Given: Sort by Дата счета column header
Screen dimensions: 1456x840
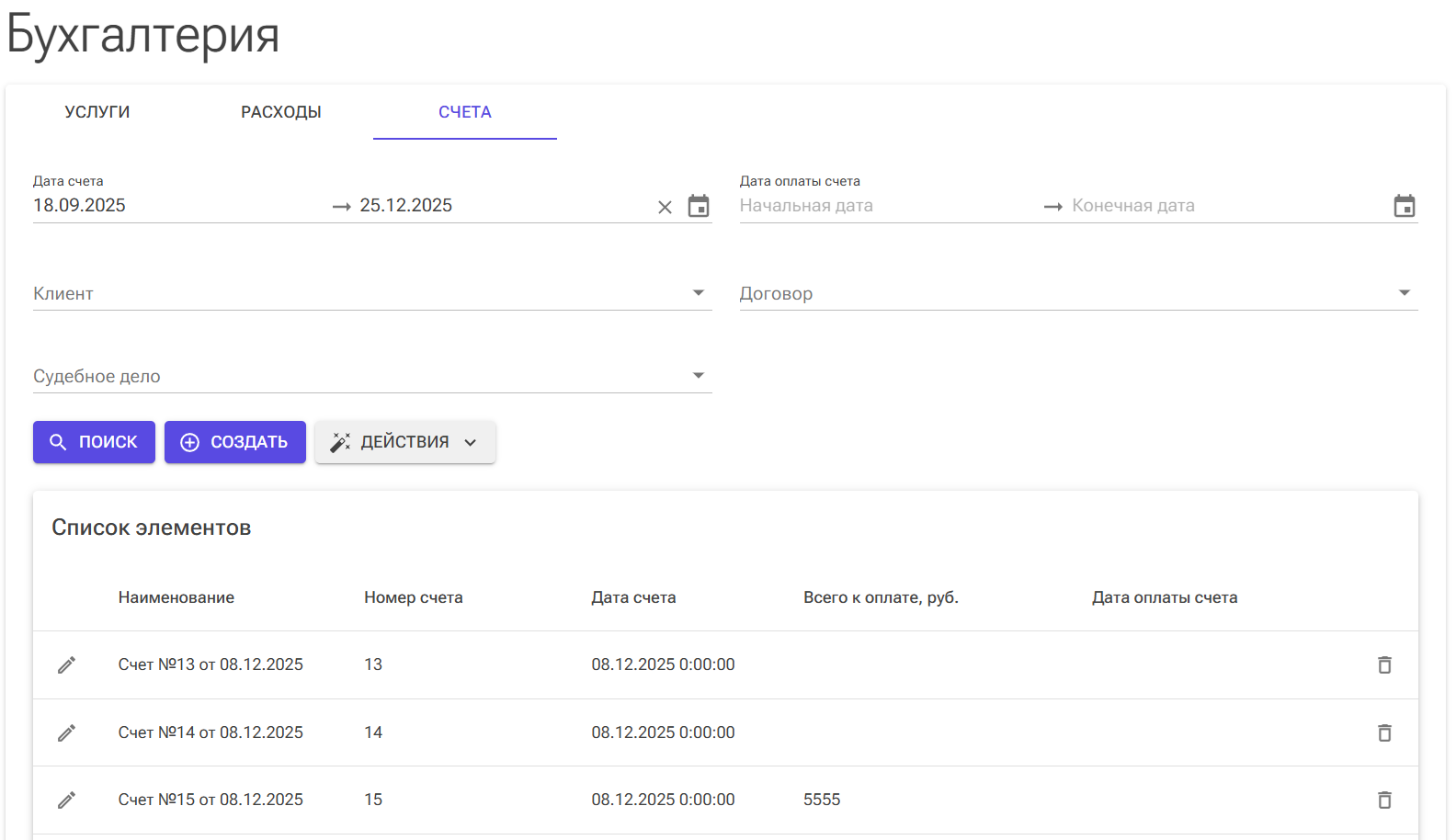Looking at the screenshot, I should (x=633, y=597).
